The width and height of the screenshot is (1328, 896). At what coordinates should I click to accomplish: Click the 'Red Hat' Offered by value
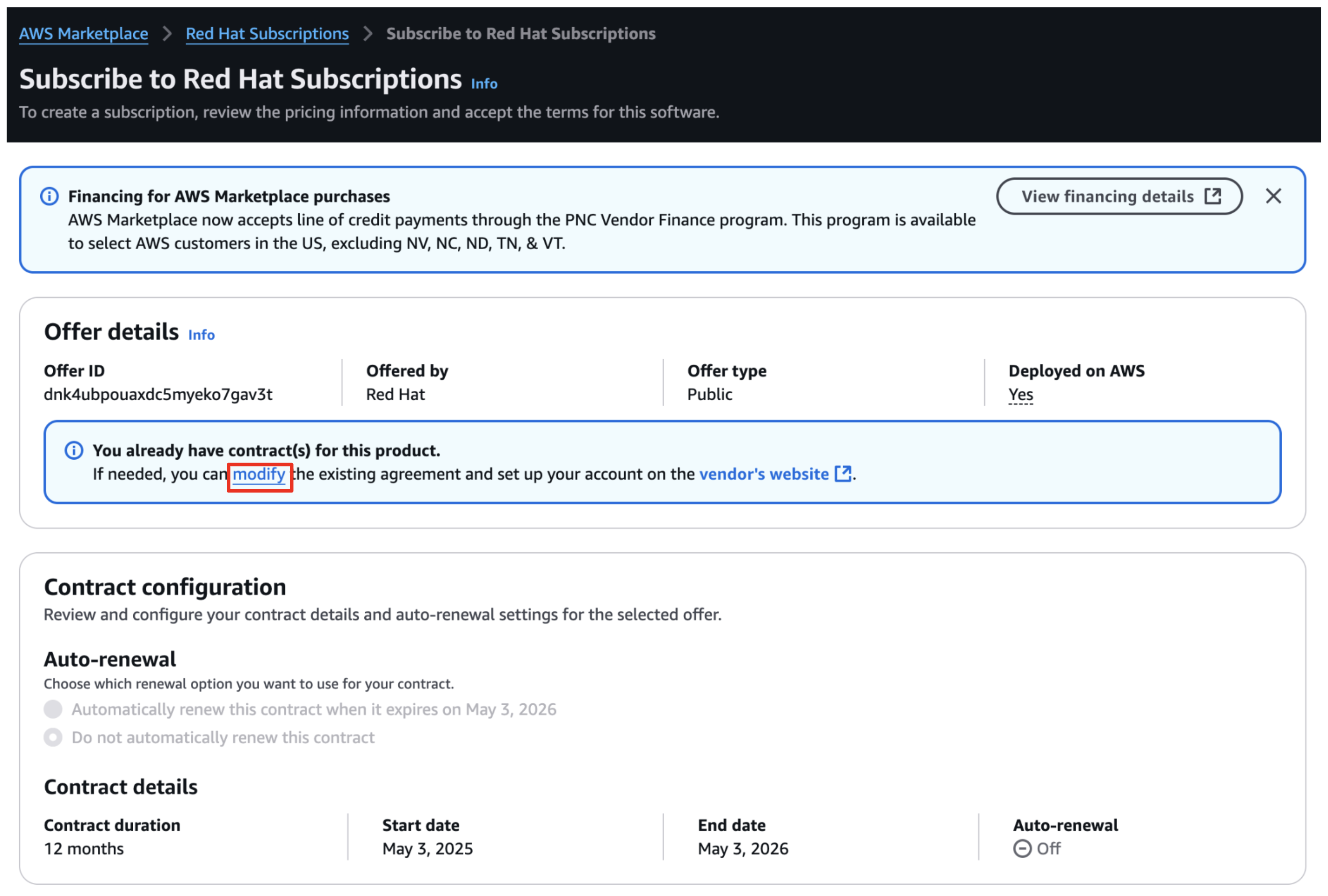pos(396,394)
